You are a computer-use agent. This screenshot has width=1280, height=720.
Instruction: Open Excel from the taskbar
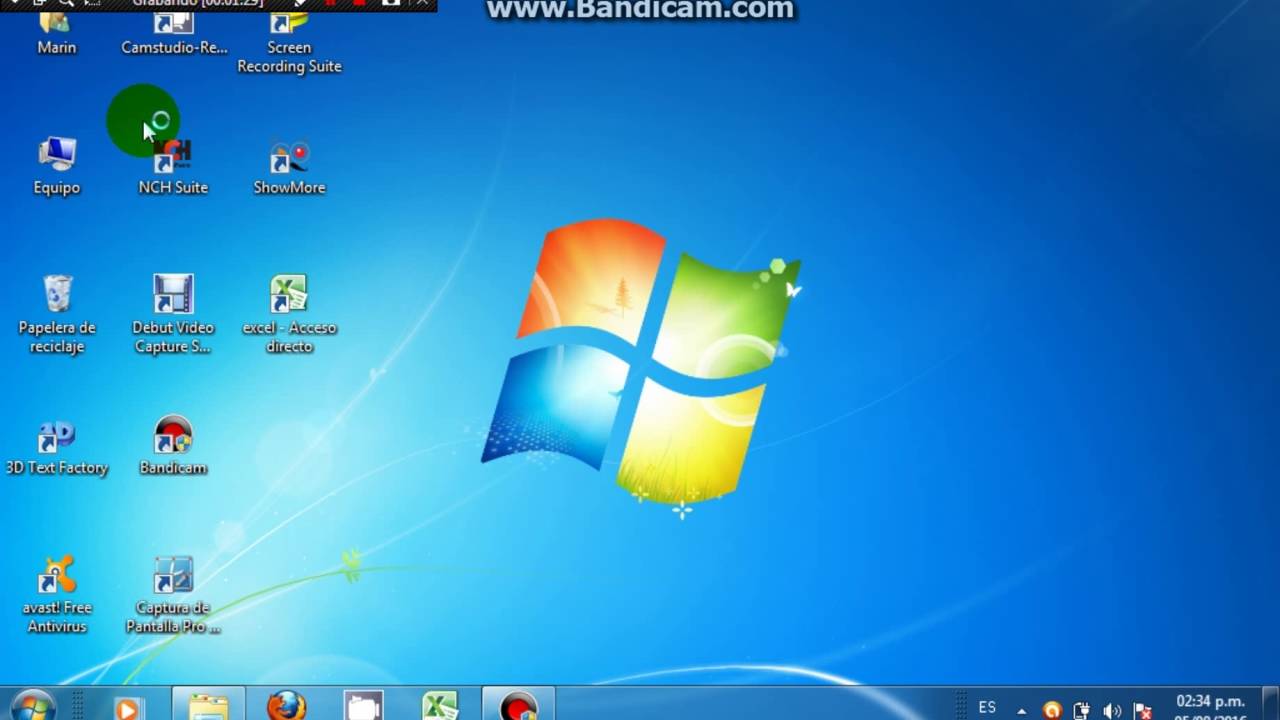(x=440, y=706)
